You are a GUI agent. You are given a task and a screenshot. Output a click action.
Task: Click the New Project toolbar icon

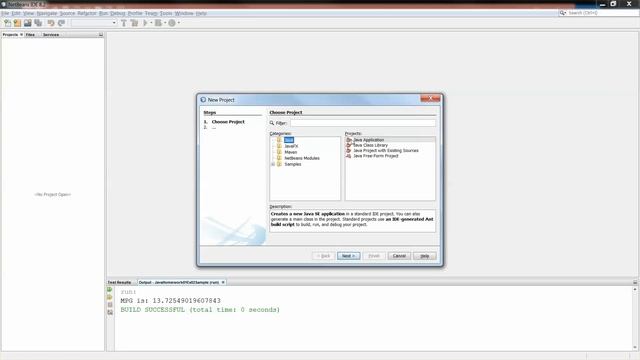[x=18, y=23]
